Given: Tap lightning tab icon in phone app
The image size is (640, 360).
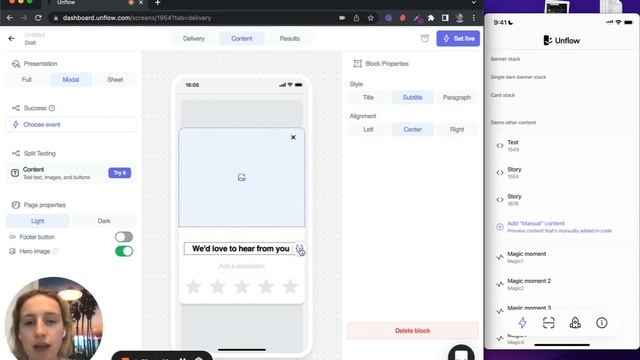Looking at the screenshot, I should (522, 323).
